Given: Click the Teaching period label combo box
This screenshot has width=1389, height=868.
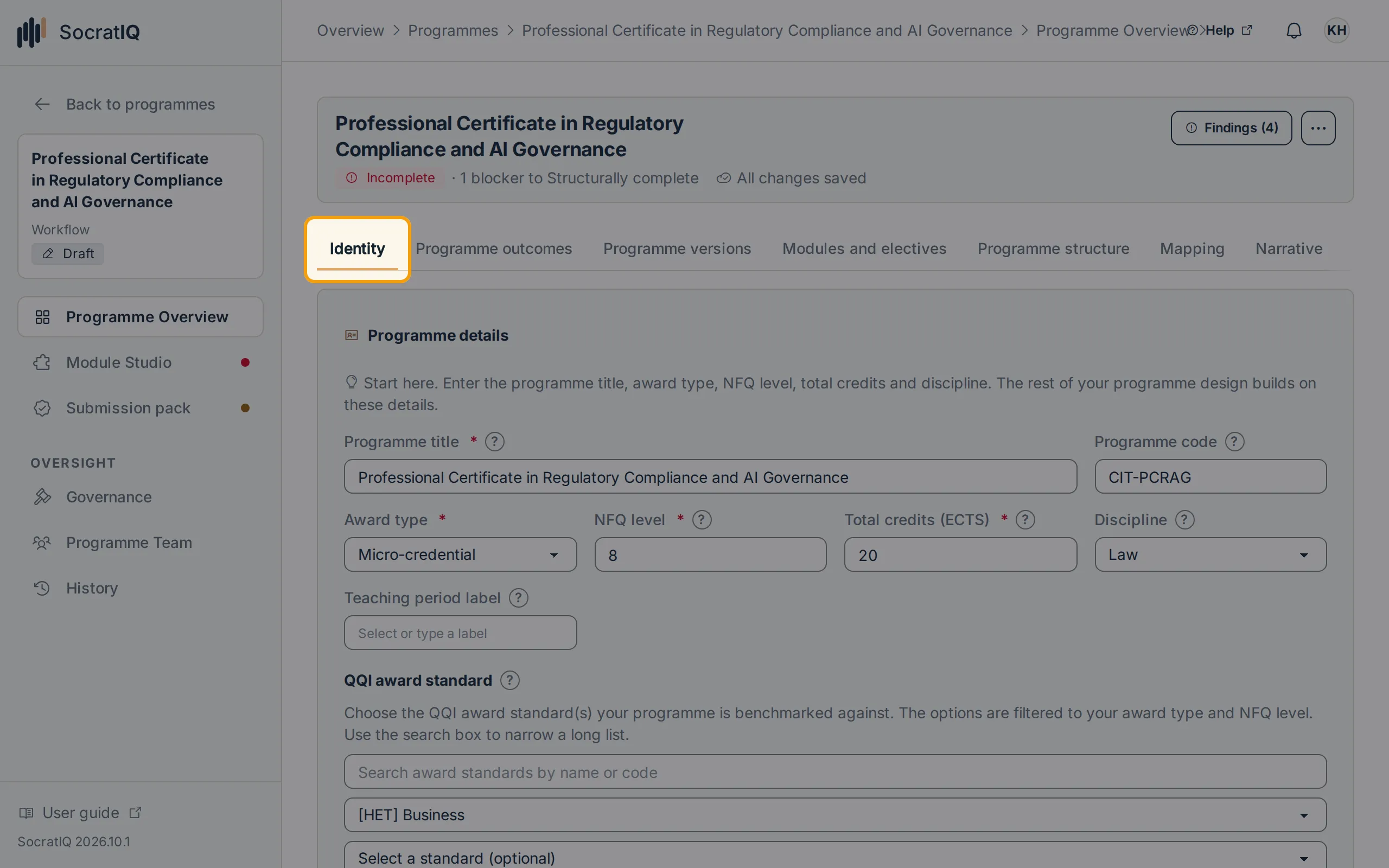Looking at the screenshot, I should (460, 633).
